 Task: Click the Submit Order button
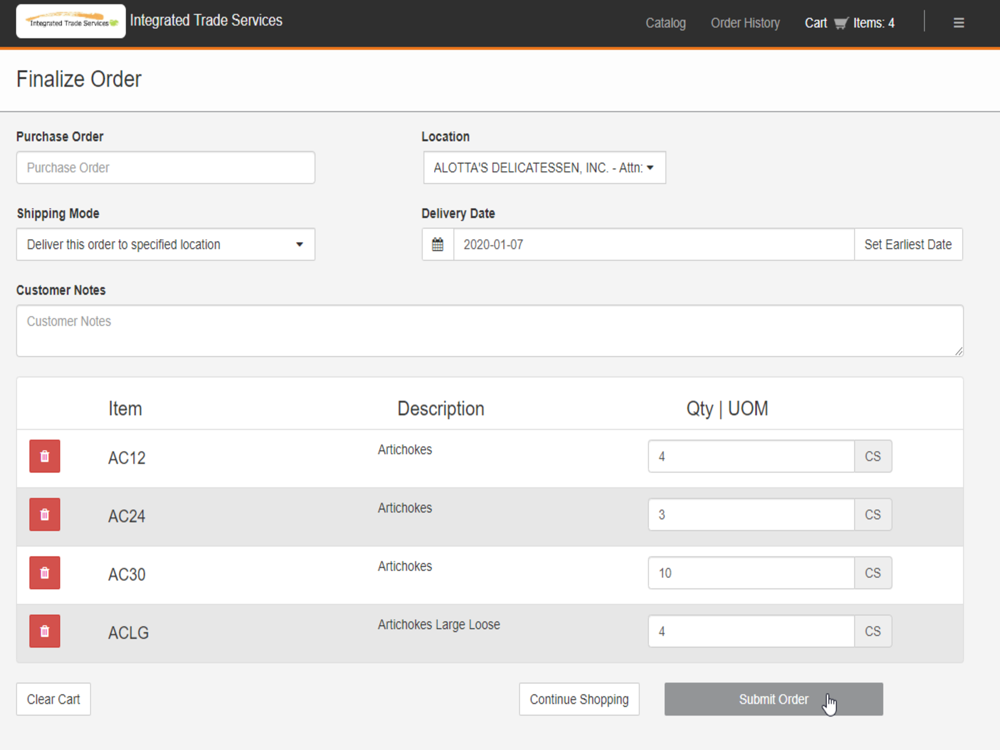[774, 699]
